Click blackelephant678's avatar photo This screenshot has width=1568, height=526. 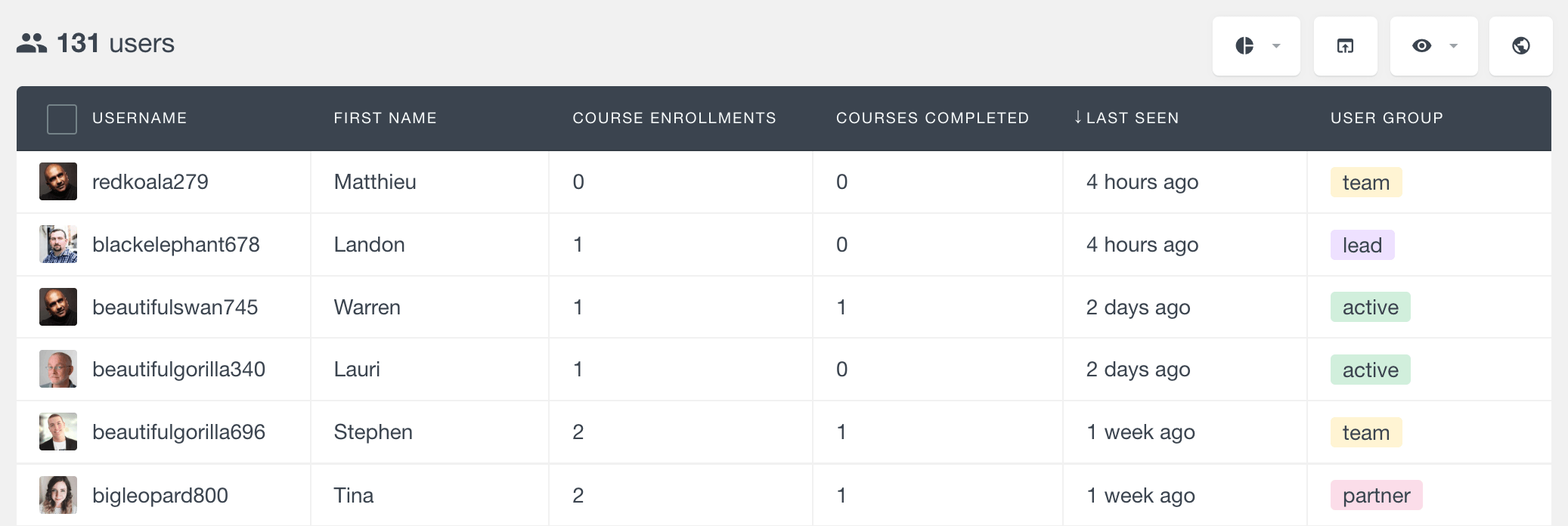(58, 244)
